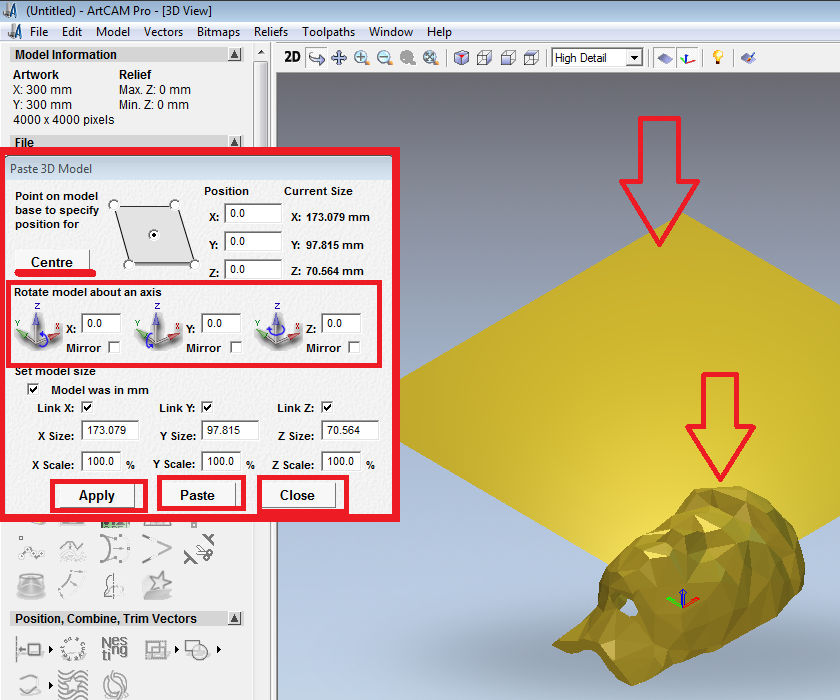
Task: Select the twiddle rotate view tool
Action: point(316,58)
